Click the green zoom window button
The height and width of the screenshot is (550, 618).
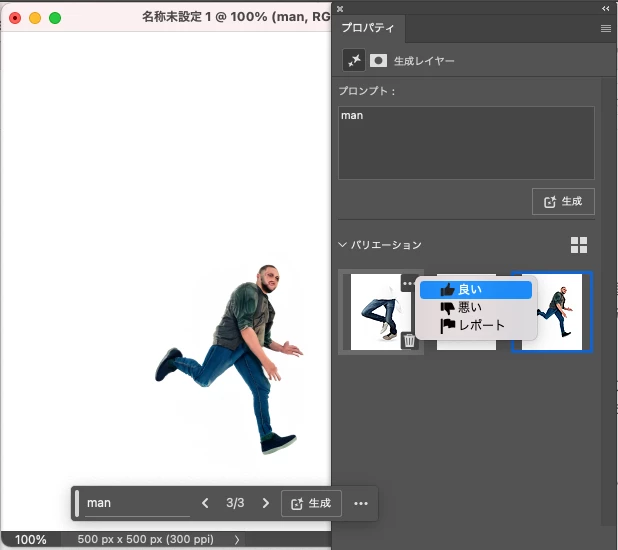(55, 18)
